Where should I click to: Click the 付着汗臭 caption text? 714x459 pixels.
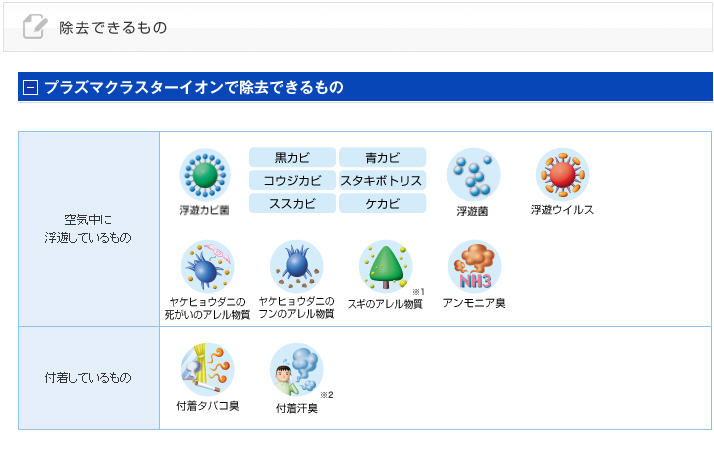(x=297, y=408)
